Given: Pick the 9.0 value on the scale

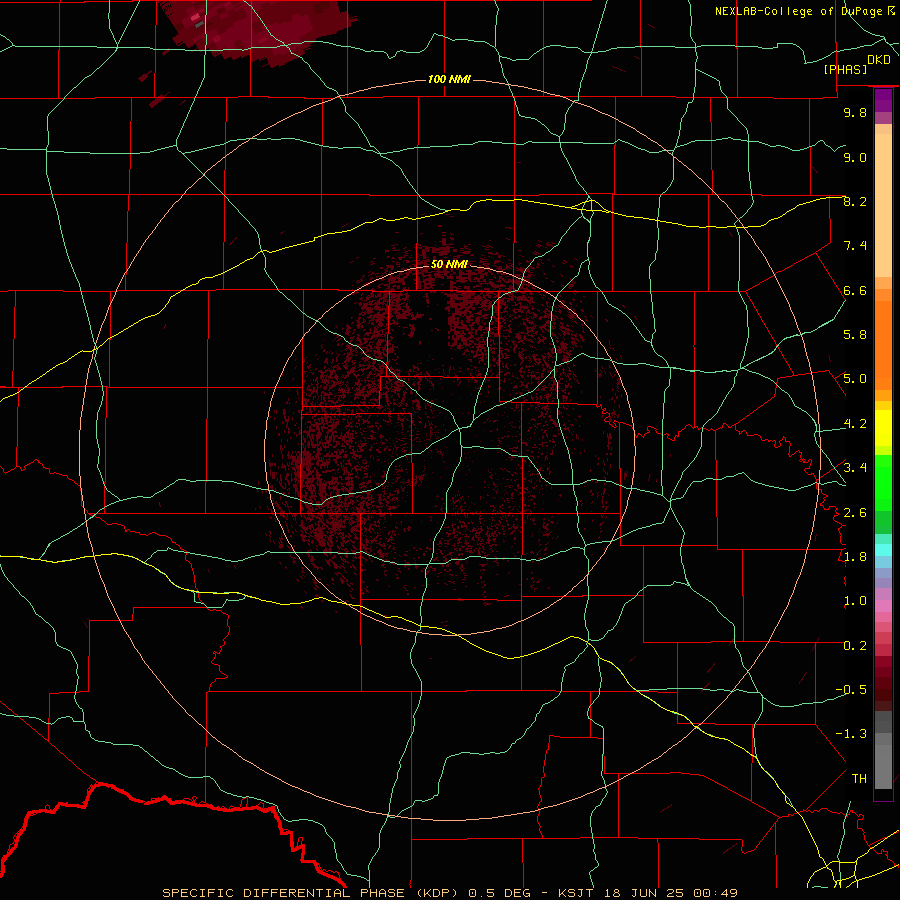Looking at the screenshot, I should click(x=855, y=157).
